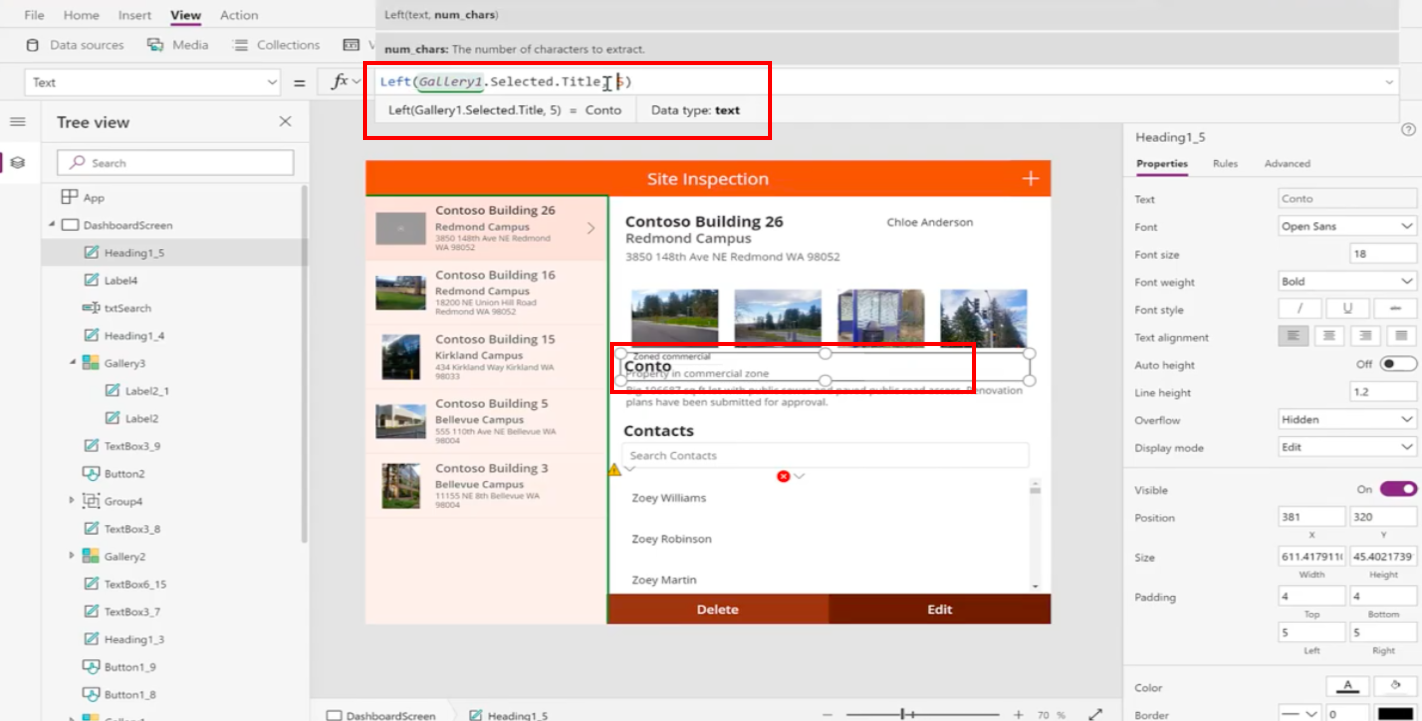Open the File menu
The image size is (1422, 721).
34,15
